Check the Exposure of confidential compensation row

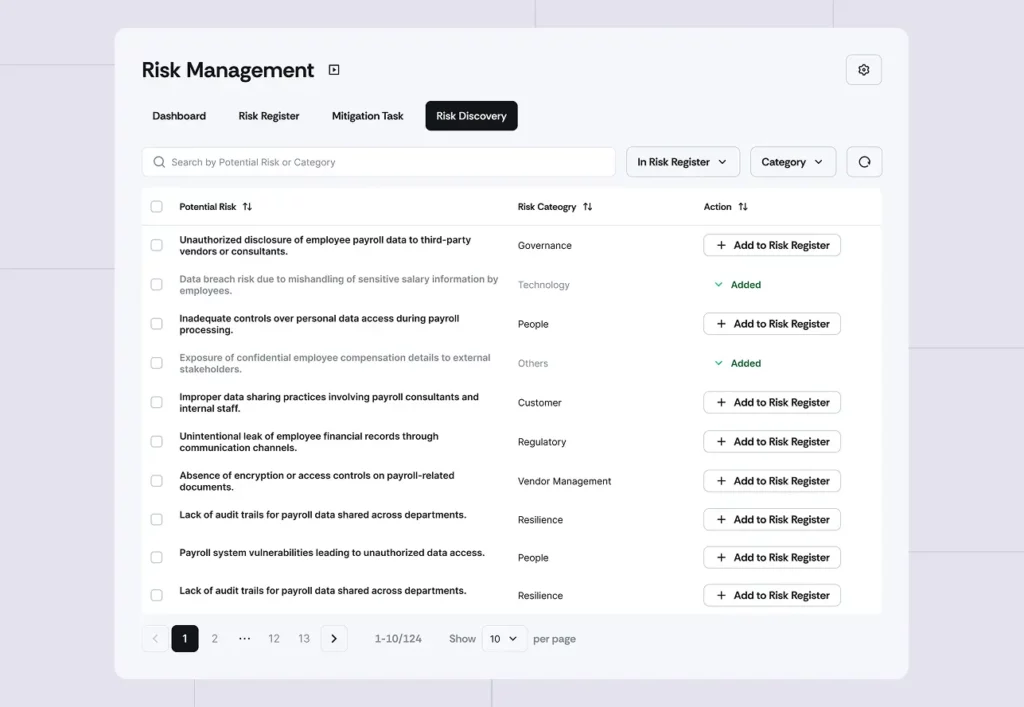[x=157, y=363]
